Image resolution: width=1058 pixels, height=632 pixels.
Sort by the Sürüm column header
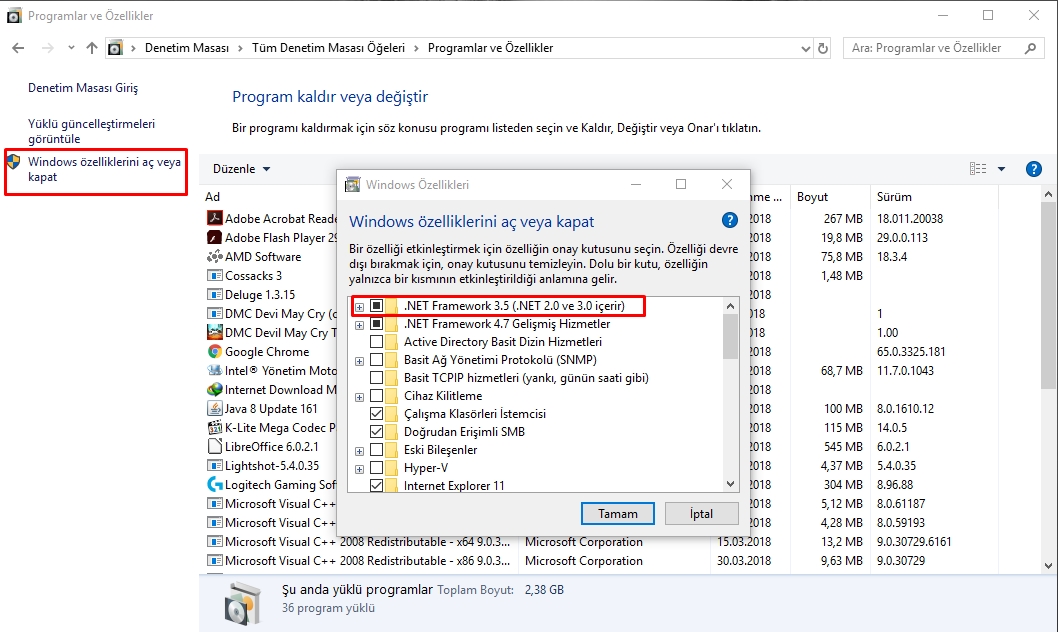pos(894,197)
